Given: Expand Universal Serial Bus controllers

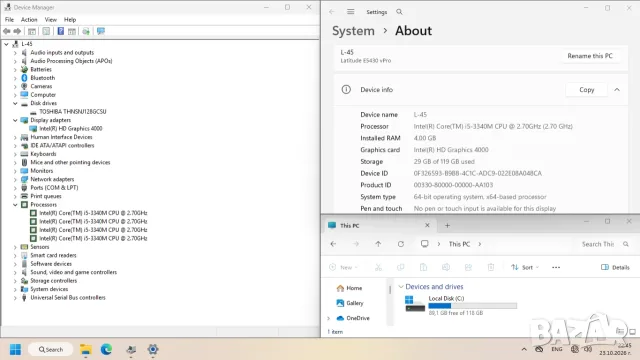Looking at the screenshot, I should (15, 298).
